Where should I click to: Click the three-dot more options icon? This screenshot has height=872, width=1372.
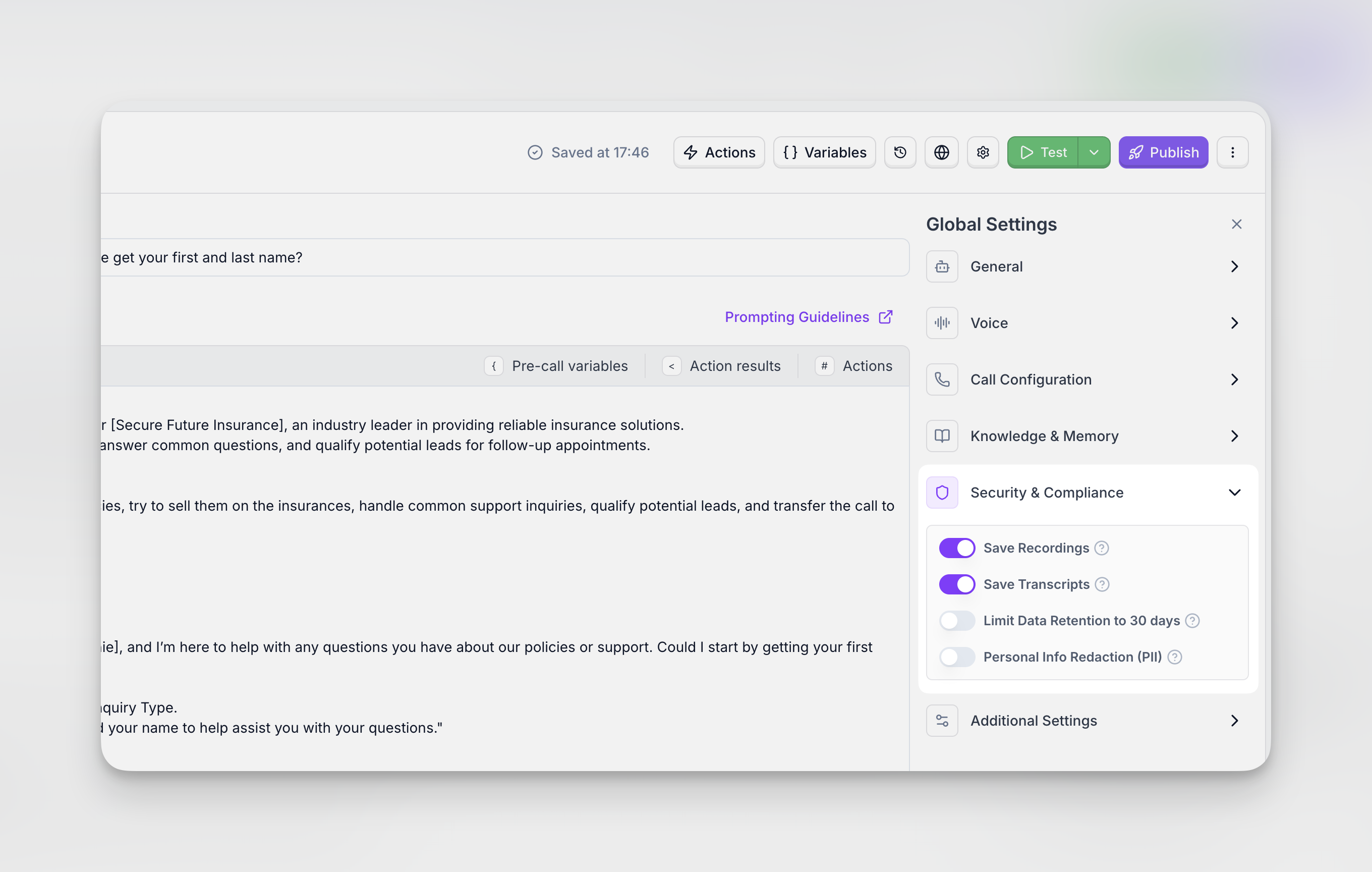point(1233,152)
